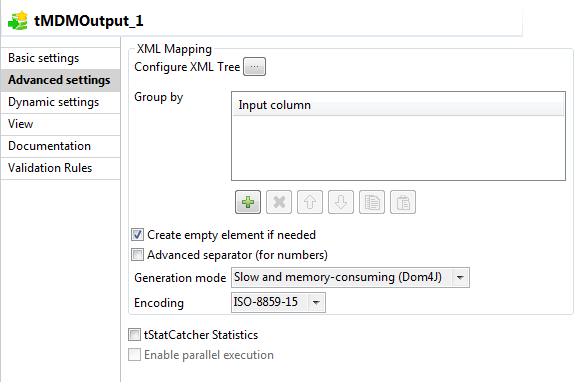Select Advanced settings tab
This screenshot has width=576, height=382.
coord(60,80)
